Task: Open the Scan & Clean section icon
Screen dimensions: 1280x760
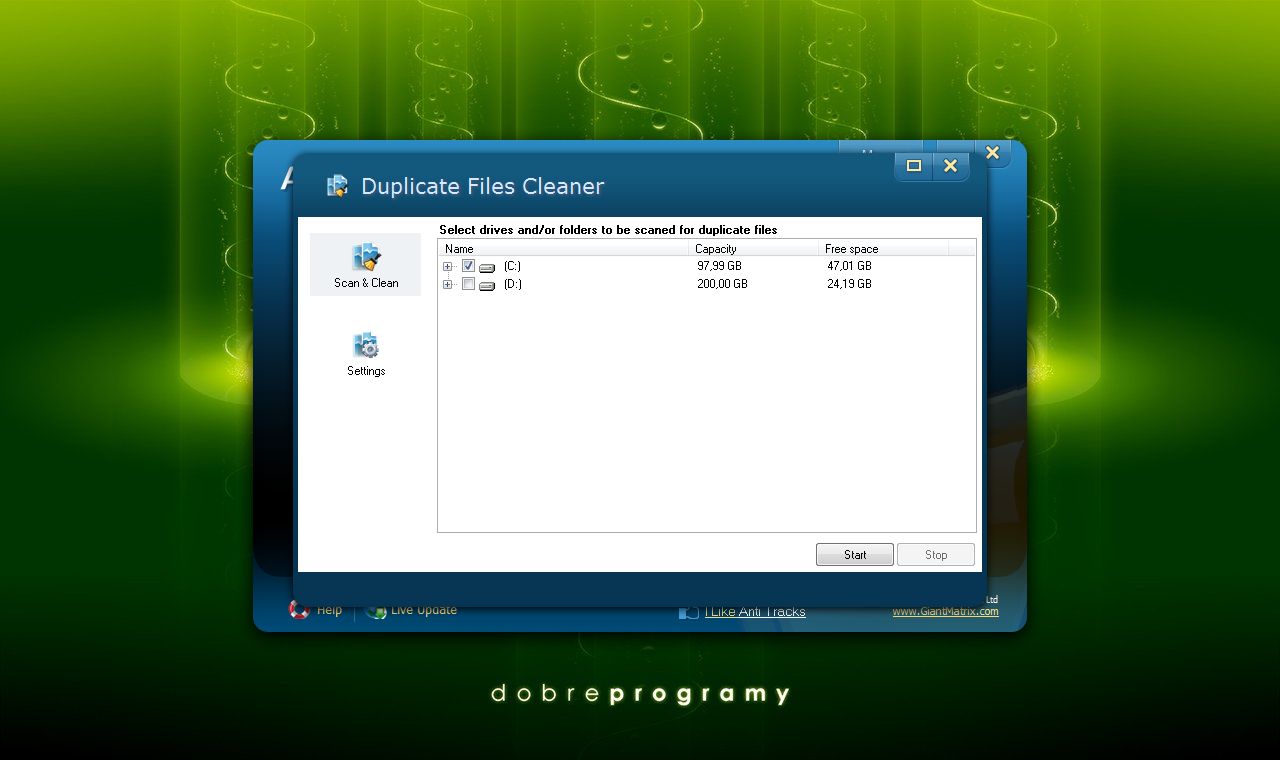Action: point(367,257)
